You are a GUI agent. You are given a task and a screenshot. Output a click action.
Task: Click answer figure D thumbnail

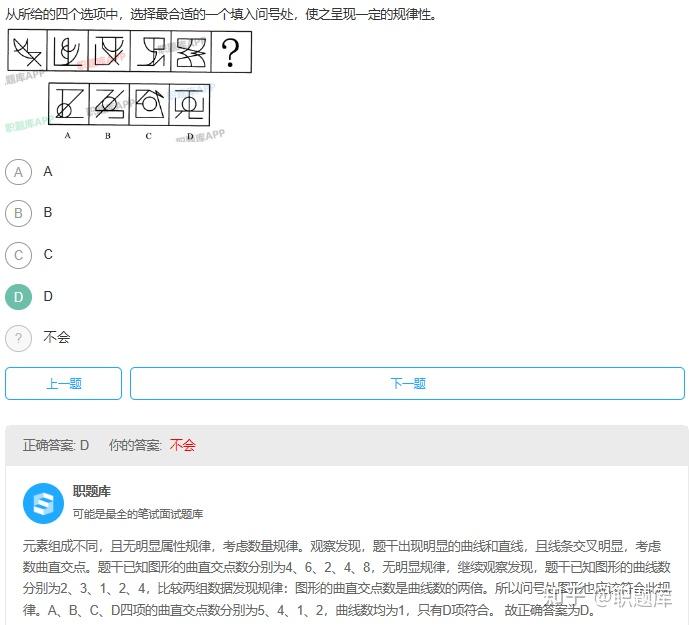[x=189, y=104]
